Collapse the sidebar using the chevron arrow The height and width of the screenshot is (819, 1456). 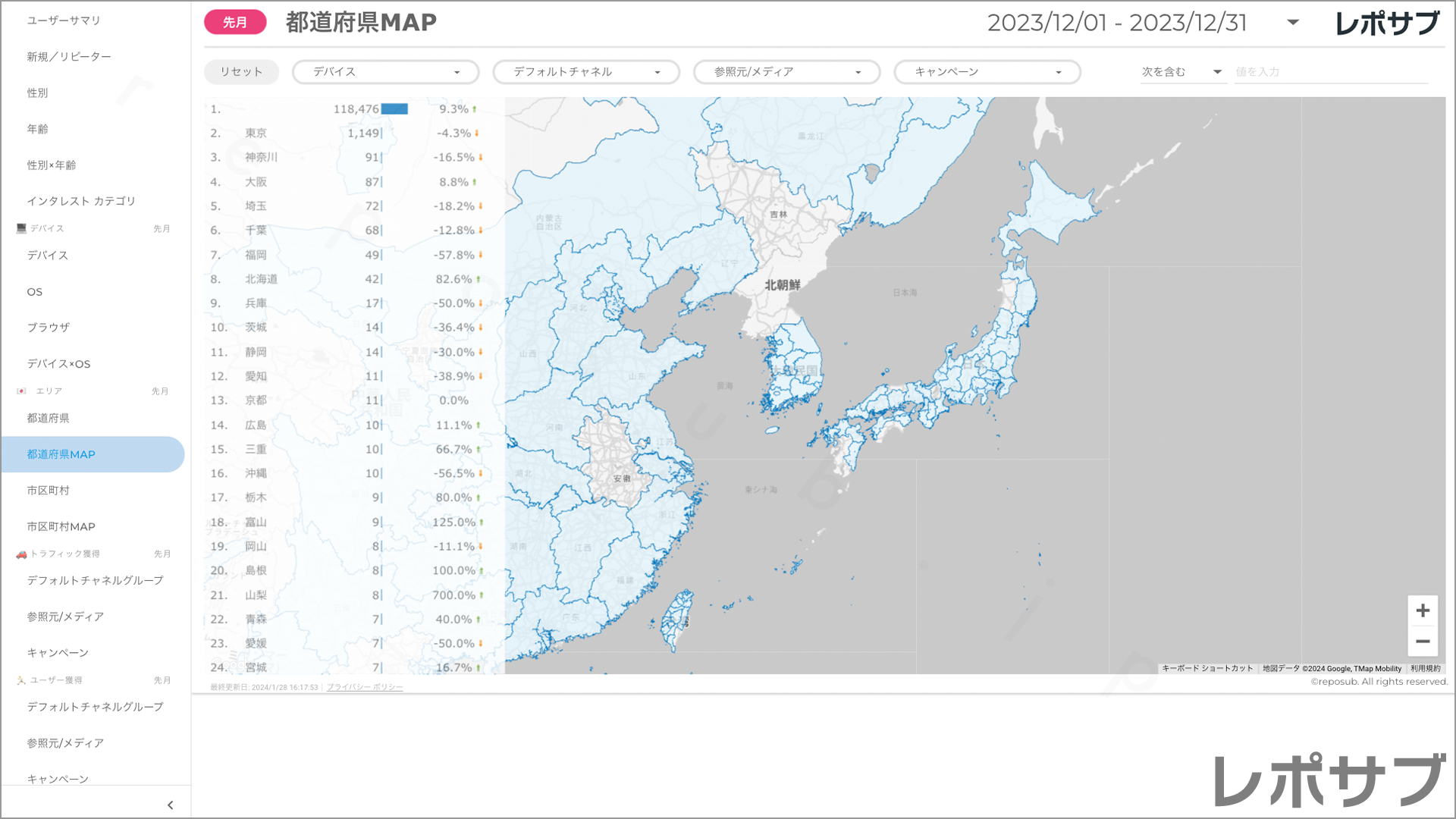pyautogui.click(x=170, y=805)
